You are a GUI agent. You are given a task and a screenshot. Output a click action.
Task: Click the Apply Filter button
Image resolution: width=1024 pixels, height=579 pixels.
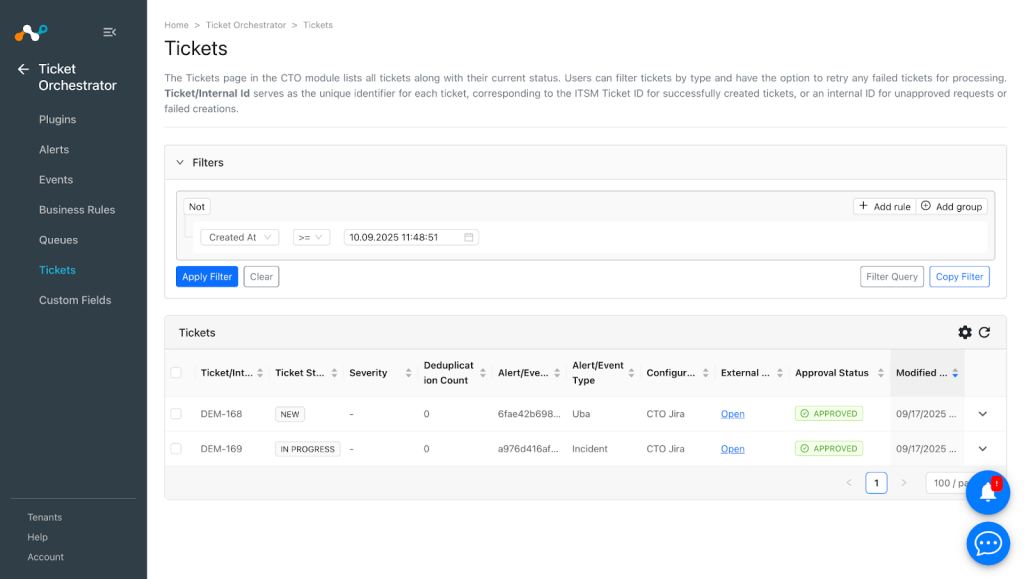click(x=207, y=277)
